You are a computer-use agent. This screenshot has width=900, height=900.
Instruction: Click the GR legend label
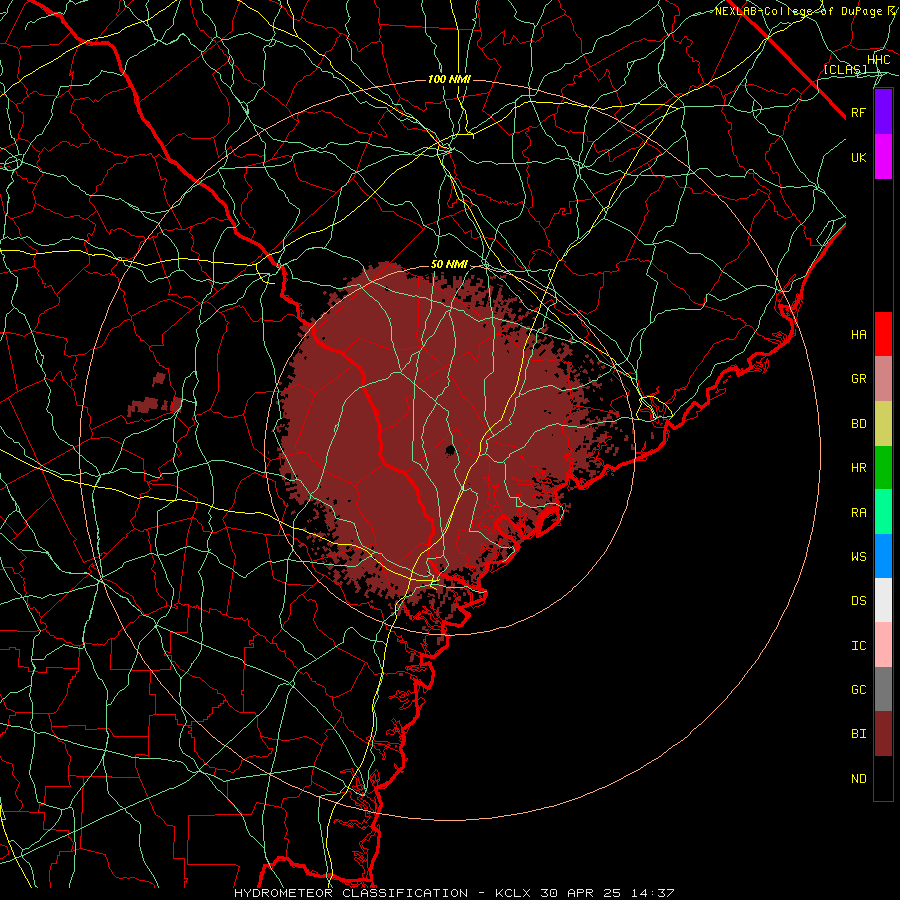coord(859,379)
